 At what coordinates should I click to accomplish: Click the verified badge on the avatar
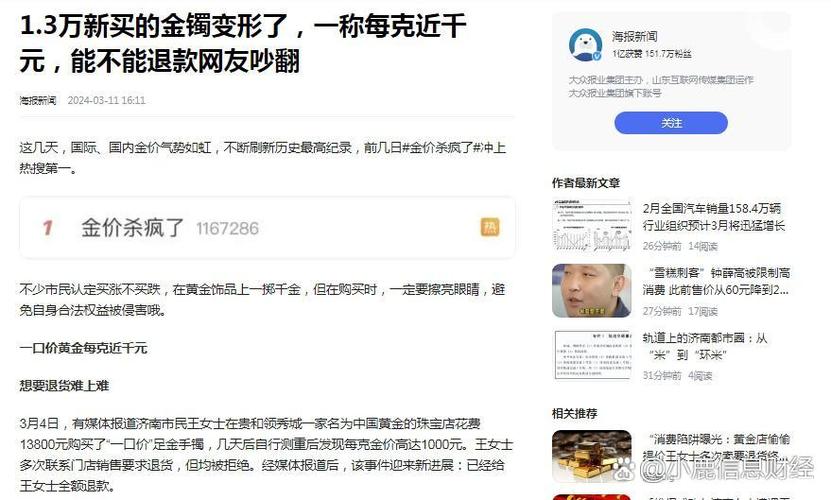pos(597,56)
